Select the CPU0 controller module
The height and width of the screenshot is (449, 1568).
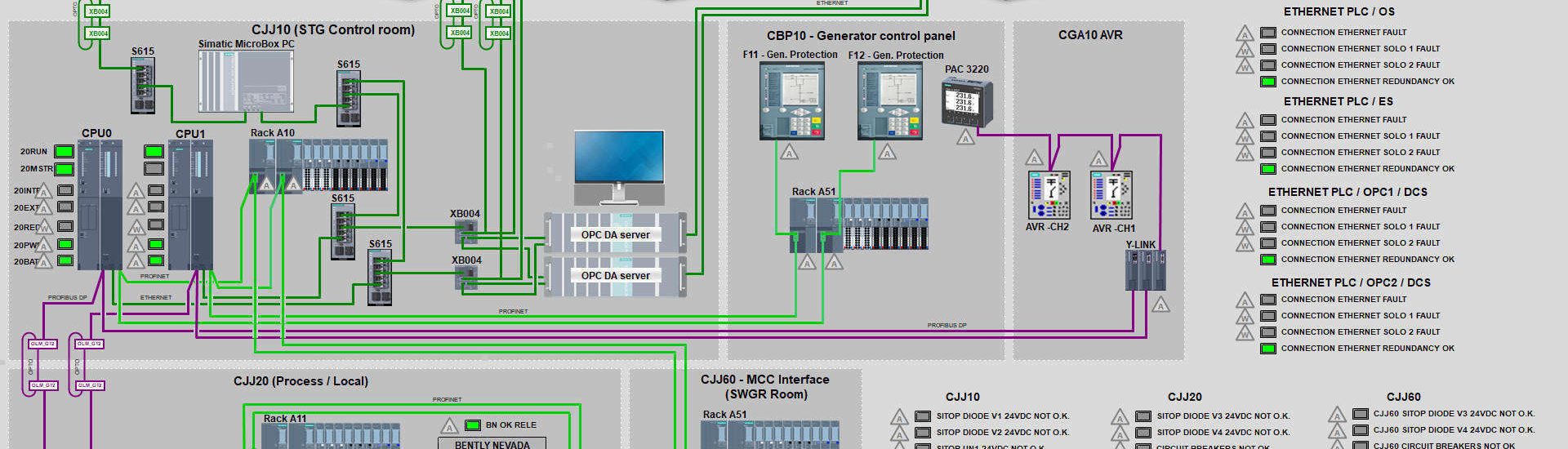tap(100, 204)
